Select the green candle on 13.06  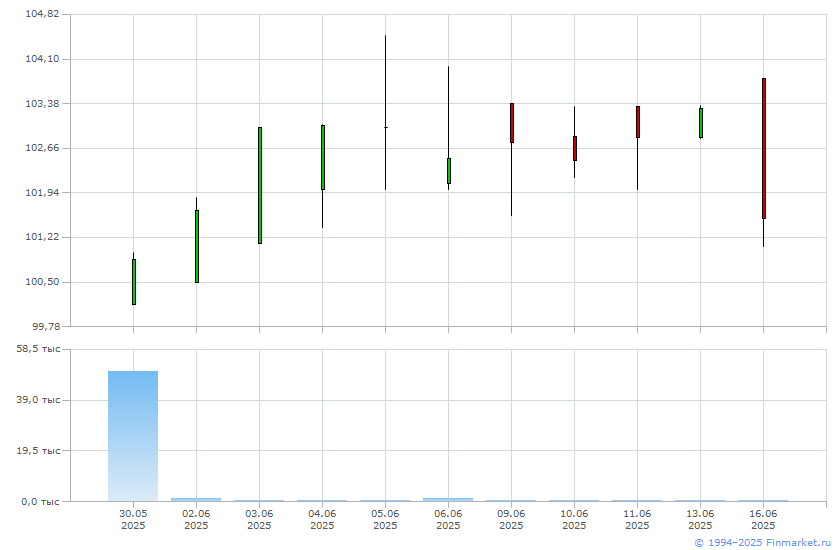point(701,123)
